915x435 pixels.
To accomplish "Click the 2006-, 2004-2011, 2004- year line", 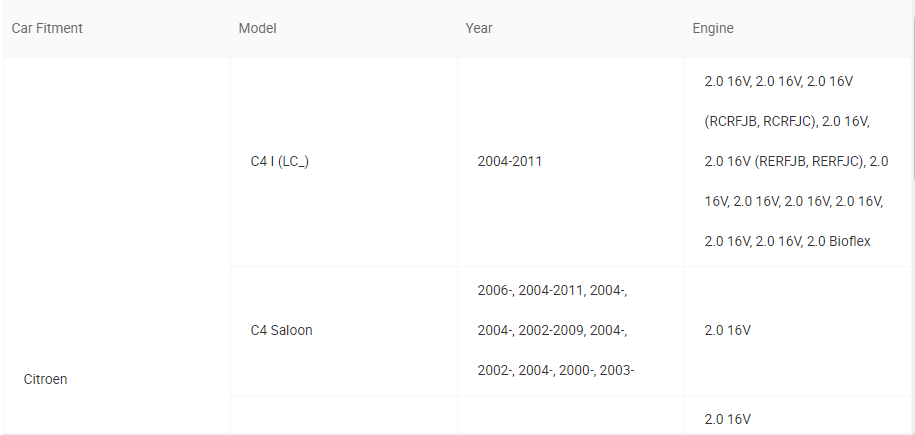I will pos(552,290).
